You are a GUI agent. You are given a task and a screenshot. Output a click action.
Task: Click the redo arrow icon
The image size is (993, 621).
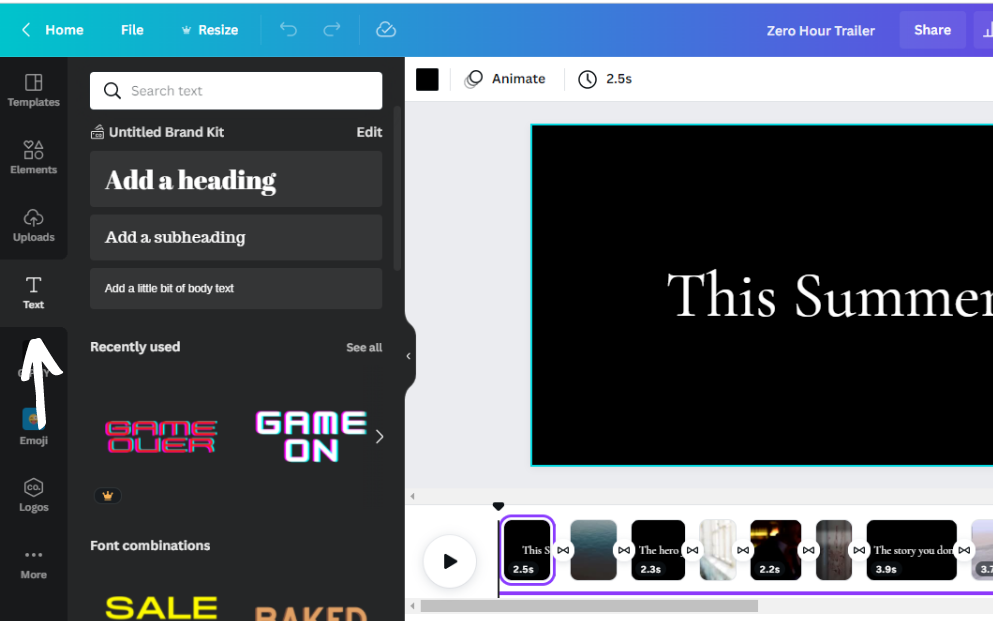[332, 30]
